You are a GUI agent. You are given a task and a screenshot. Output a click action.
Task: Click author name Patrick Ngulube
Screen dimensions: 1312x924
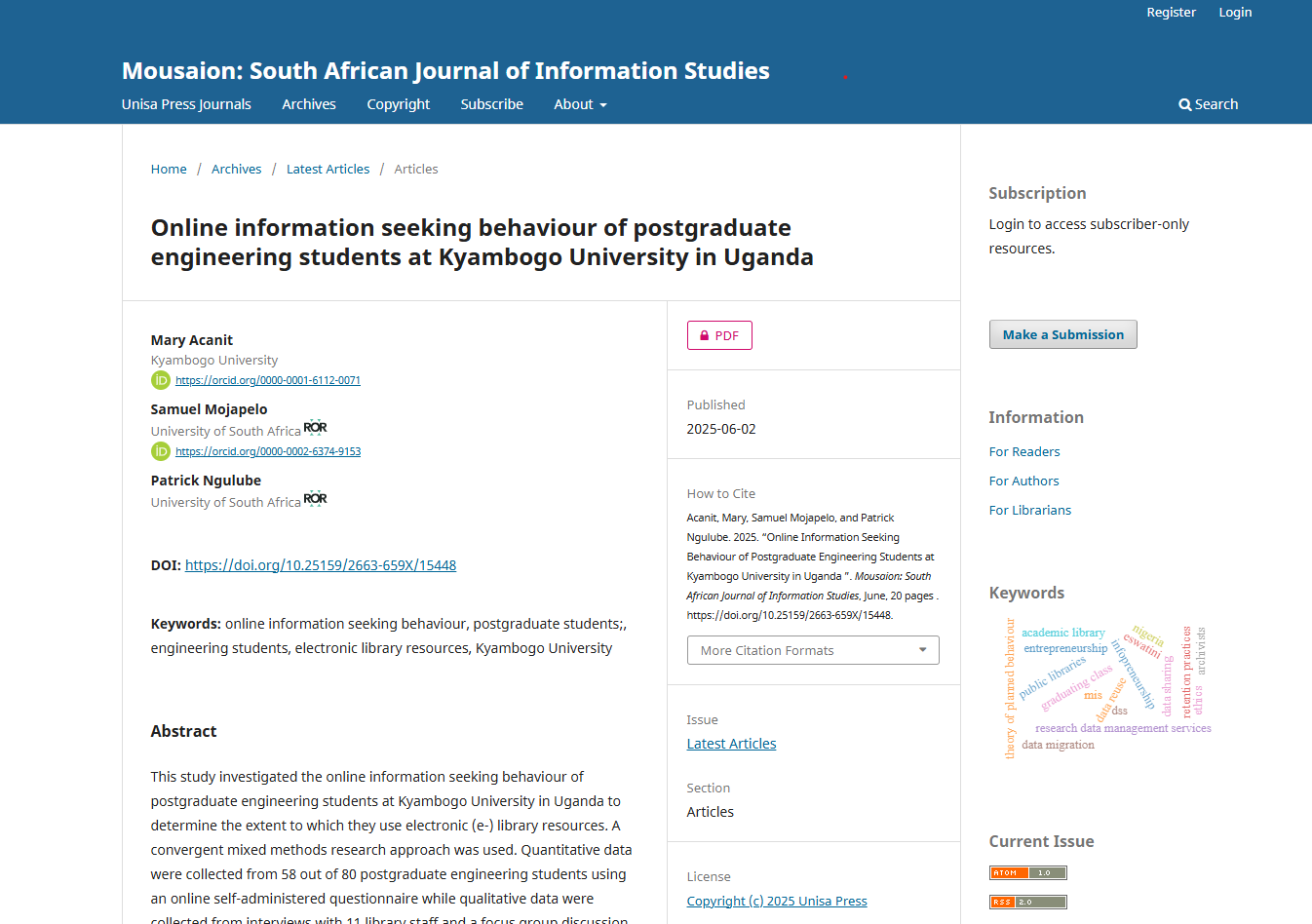[206, 481]
